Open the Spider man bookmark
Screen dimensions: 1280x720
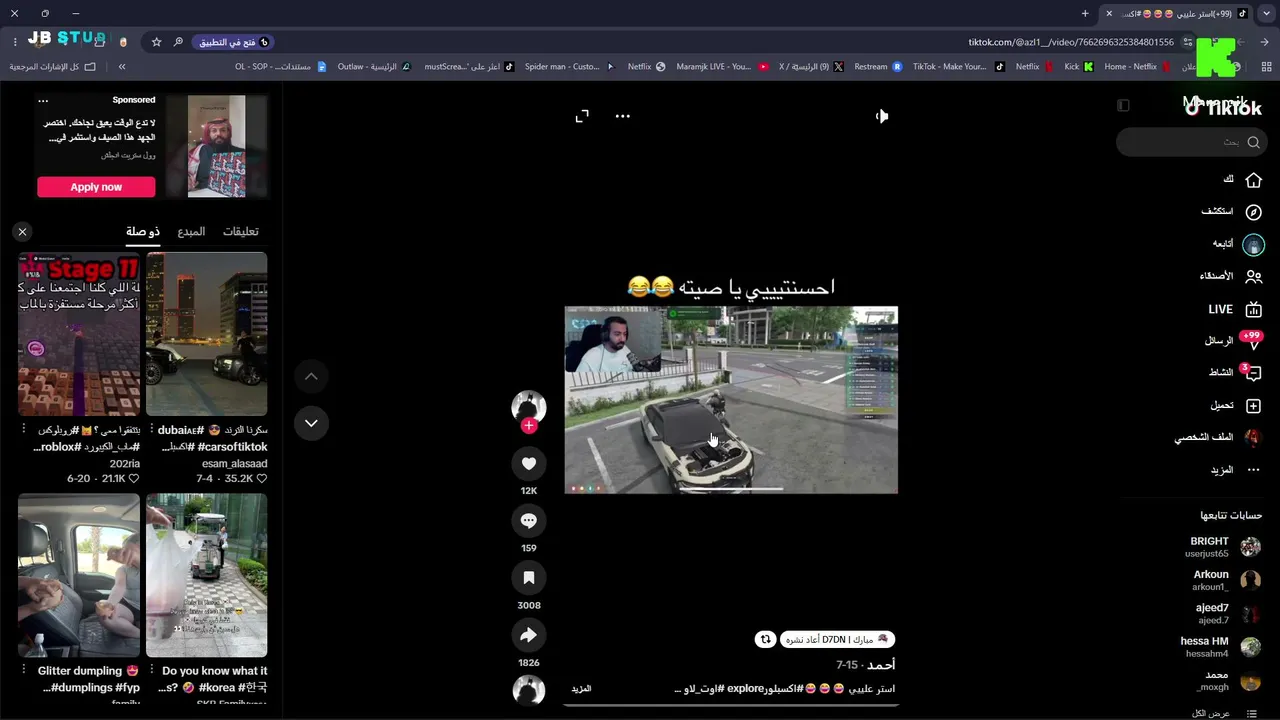569,67
